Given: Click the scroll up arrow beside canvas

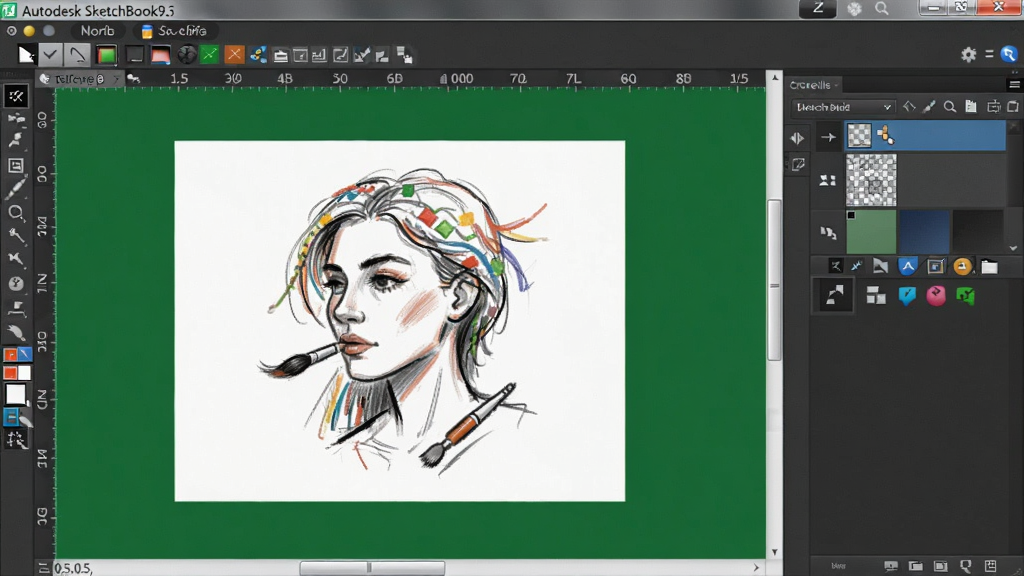Looking at the screenshot, I should point(775,78).
